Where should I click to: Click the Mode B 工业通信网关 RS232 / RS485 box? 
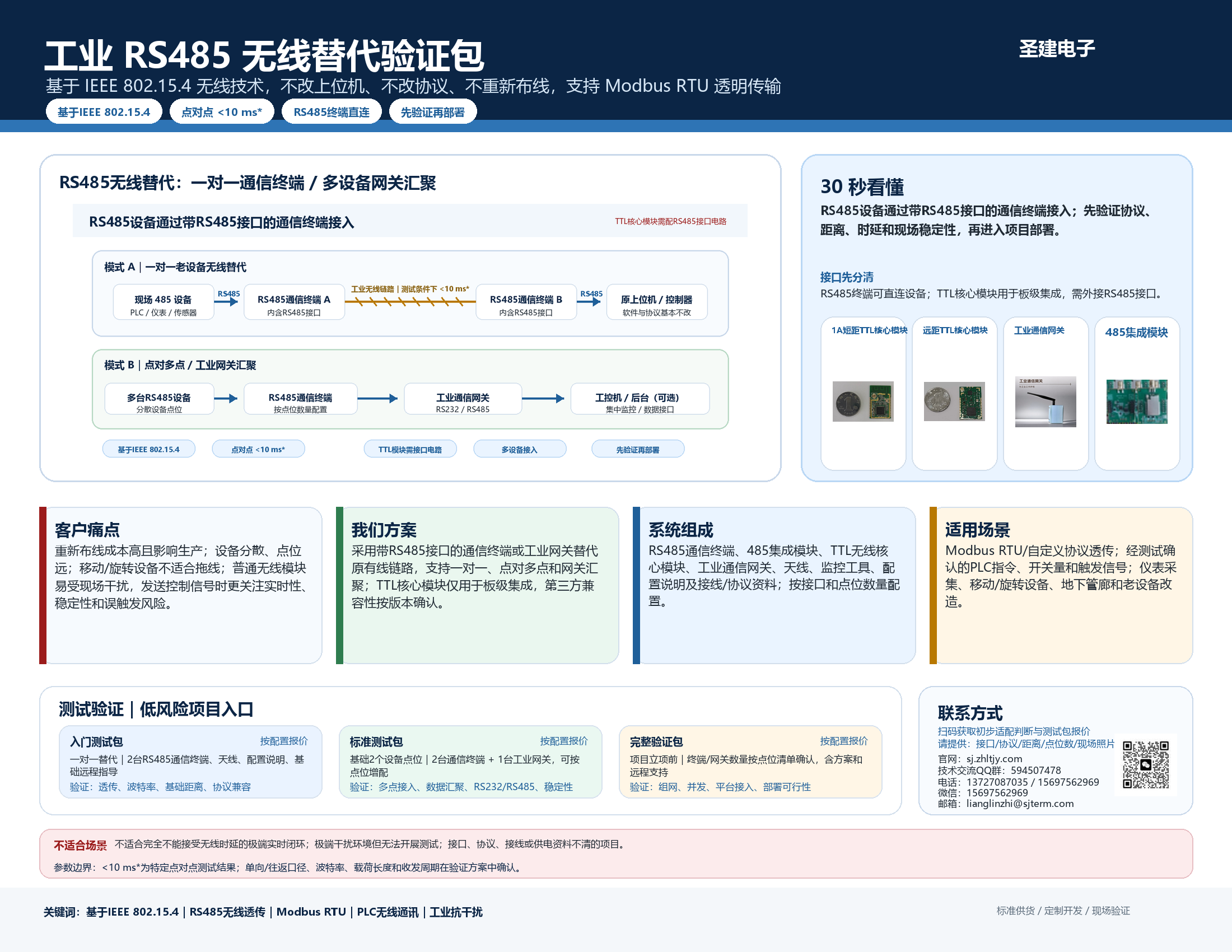pyautogui.click(x=463, y=399)
